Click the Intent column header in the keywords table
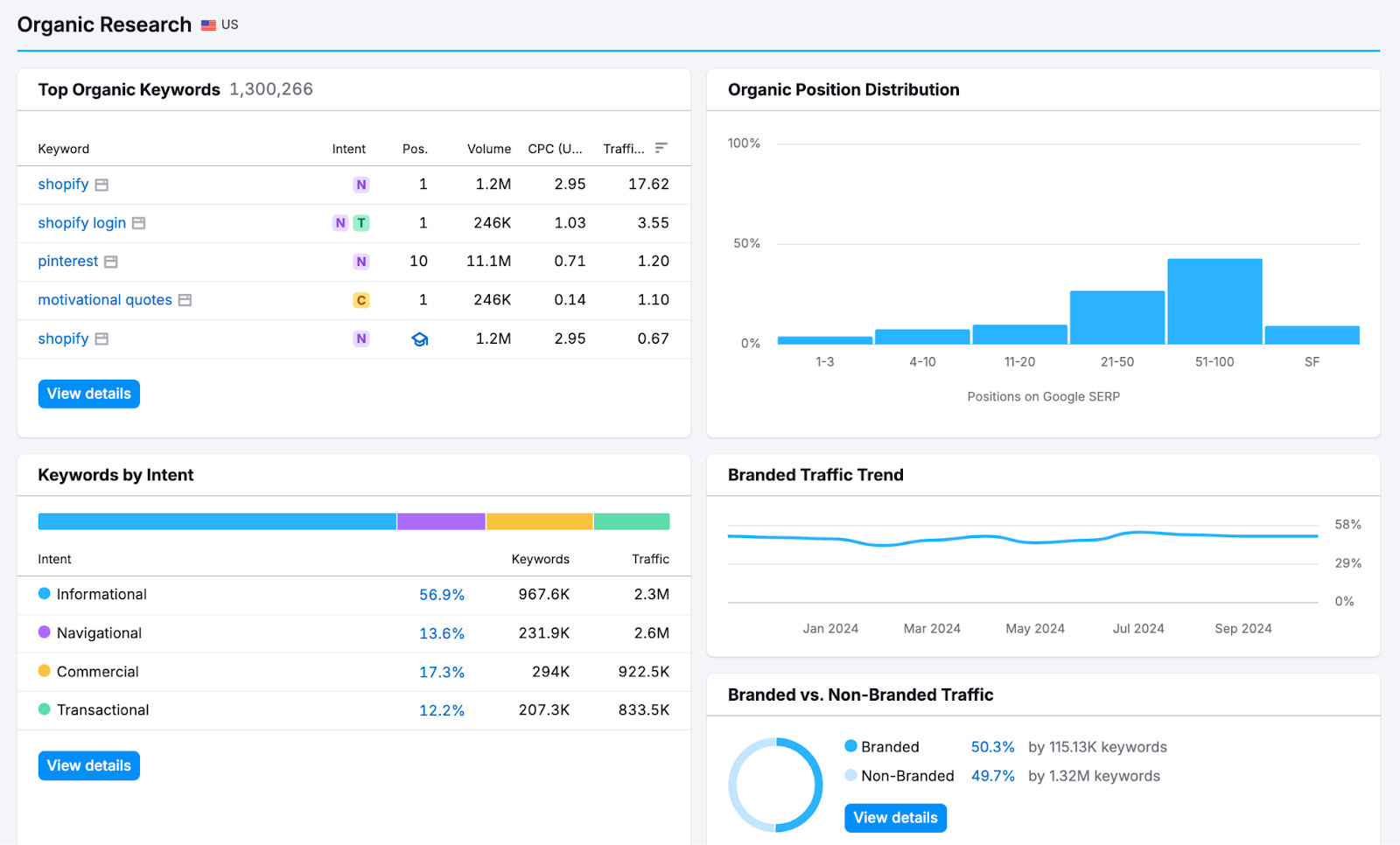This screenshot has width=1400, height=845. point(349,149)
